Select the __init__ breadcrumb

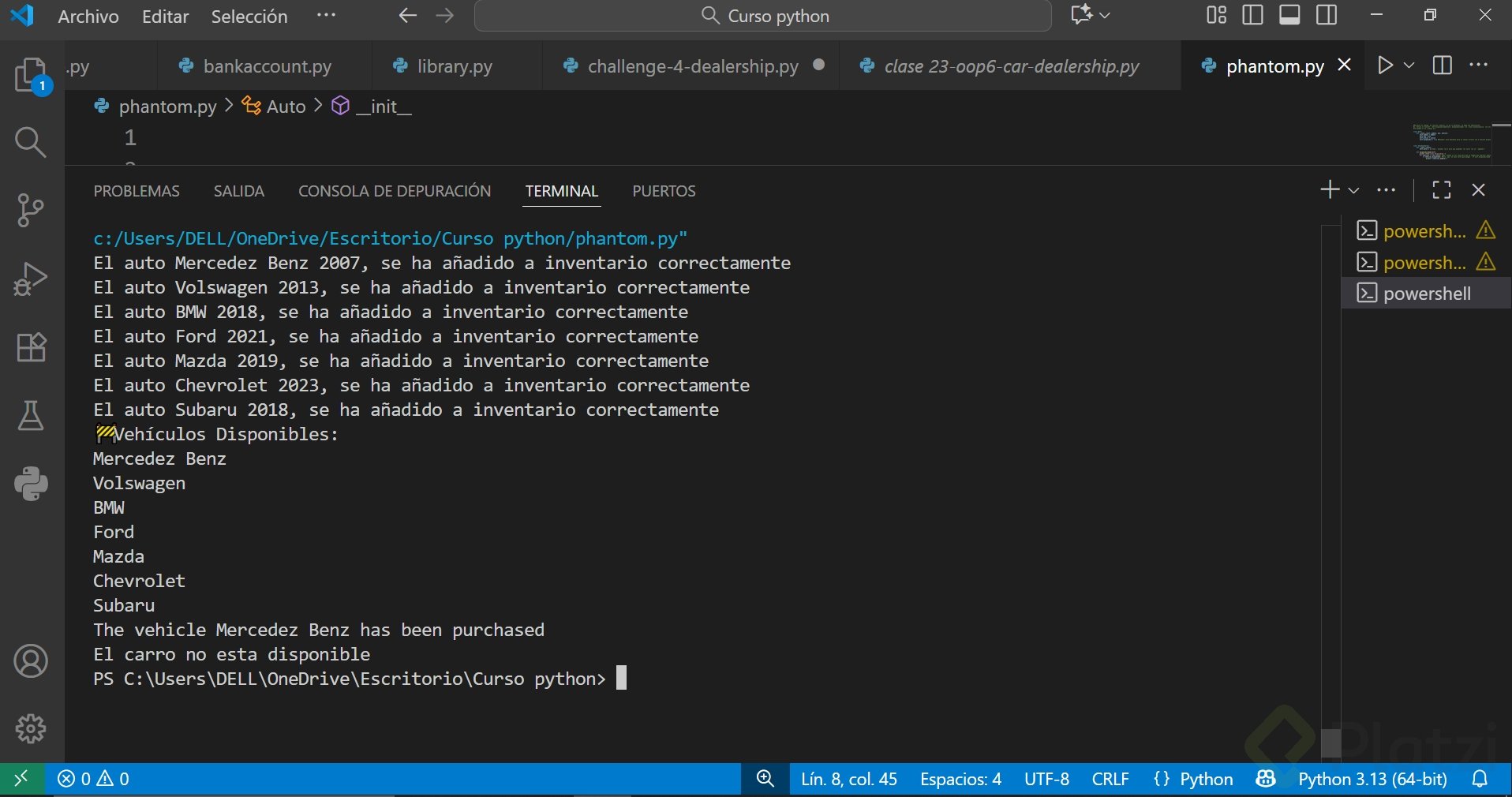pos(372,107)
